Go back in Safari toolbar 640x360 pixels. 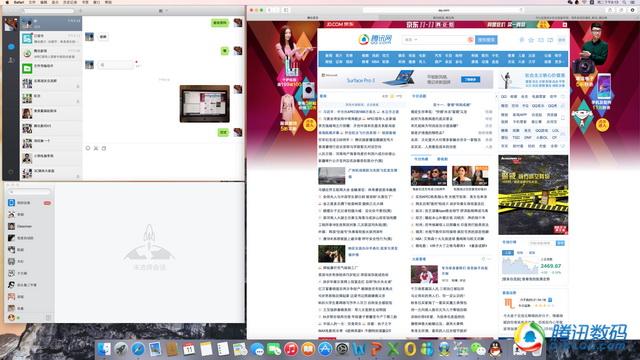coord(269,10)
